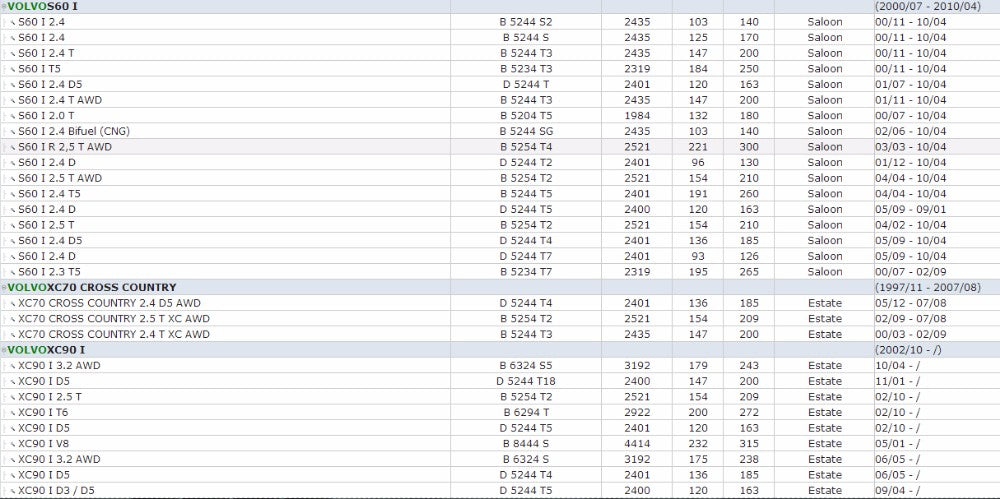This screenshot has height=499, width=1000.
Task: Click the VOLVO XC70 CROSS COUNTRY header text
Action: [92, 288]
